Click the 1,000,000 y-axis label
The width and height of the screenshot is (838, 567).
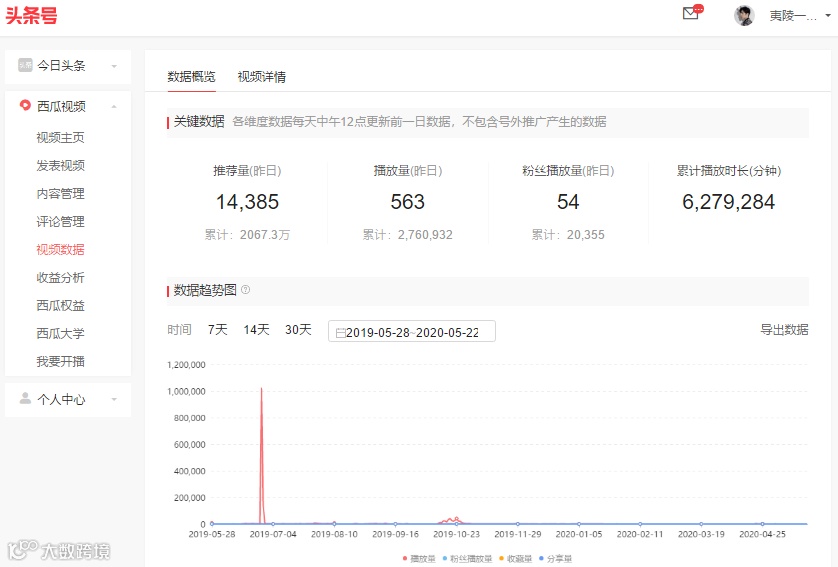(186, 392)
